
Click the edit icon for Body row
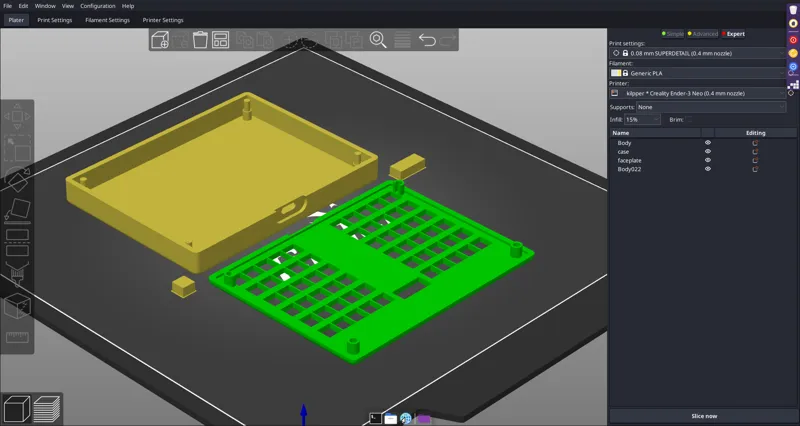click(x=755, y=143)
